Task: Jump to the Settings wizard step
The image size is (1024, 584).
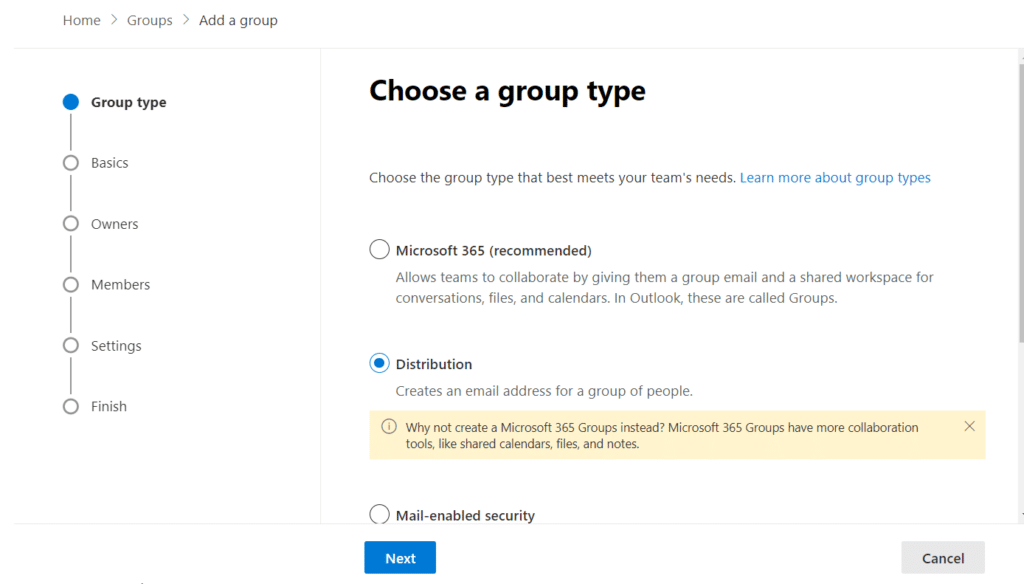Action: tap(116, 346)
